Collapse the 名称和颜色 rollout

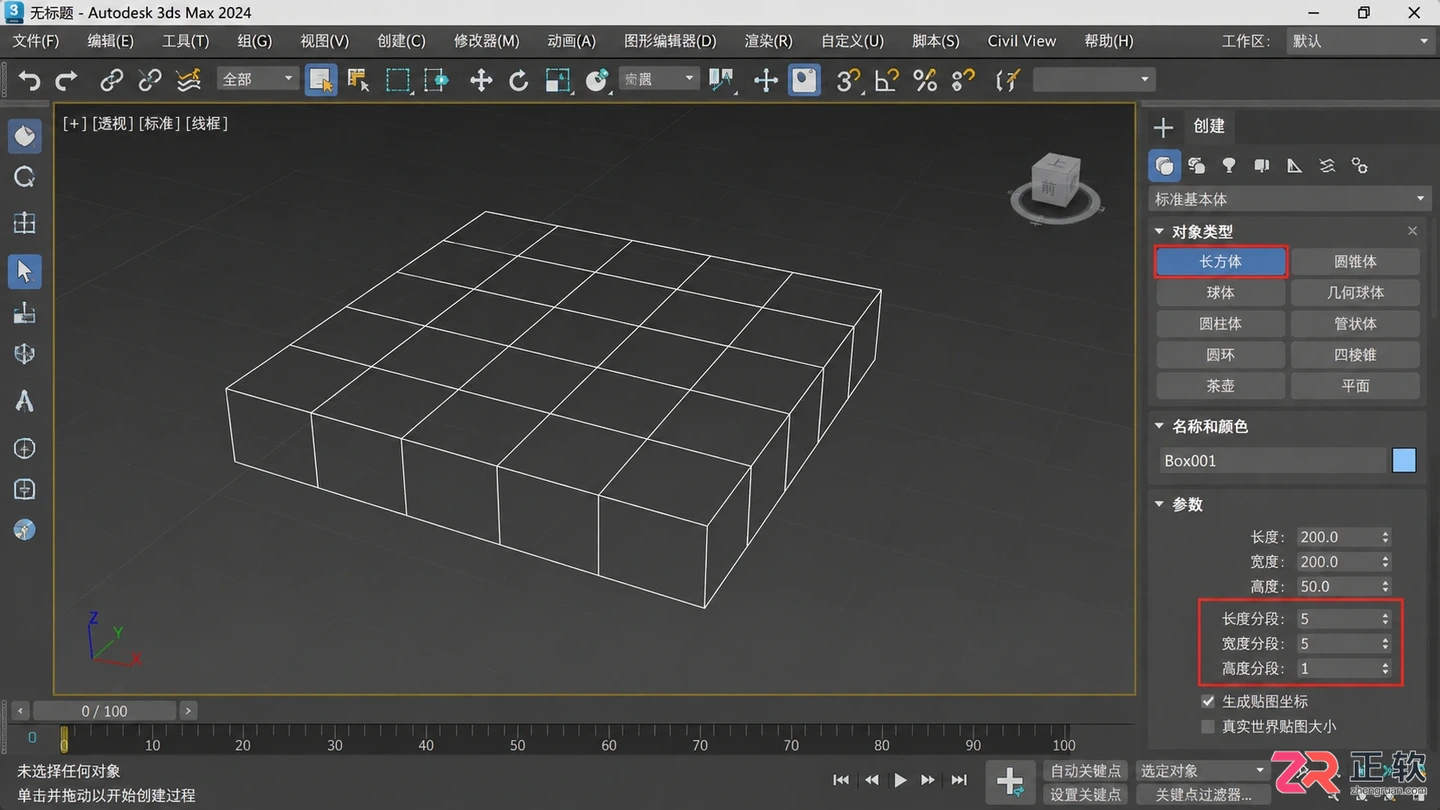tap(1160, 426)
